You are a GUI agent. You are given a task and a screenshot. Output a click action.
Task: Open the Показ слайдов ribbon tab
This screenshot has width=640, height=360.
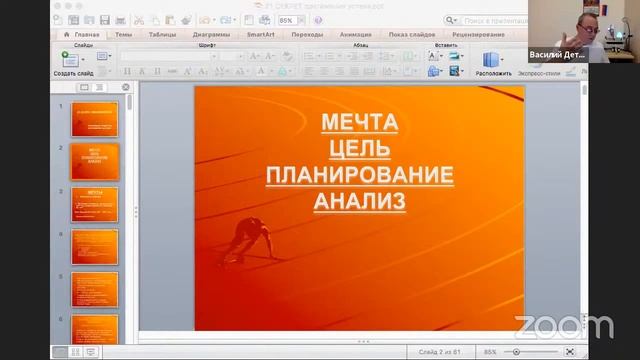(x=412, y=35)
